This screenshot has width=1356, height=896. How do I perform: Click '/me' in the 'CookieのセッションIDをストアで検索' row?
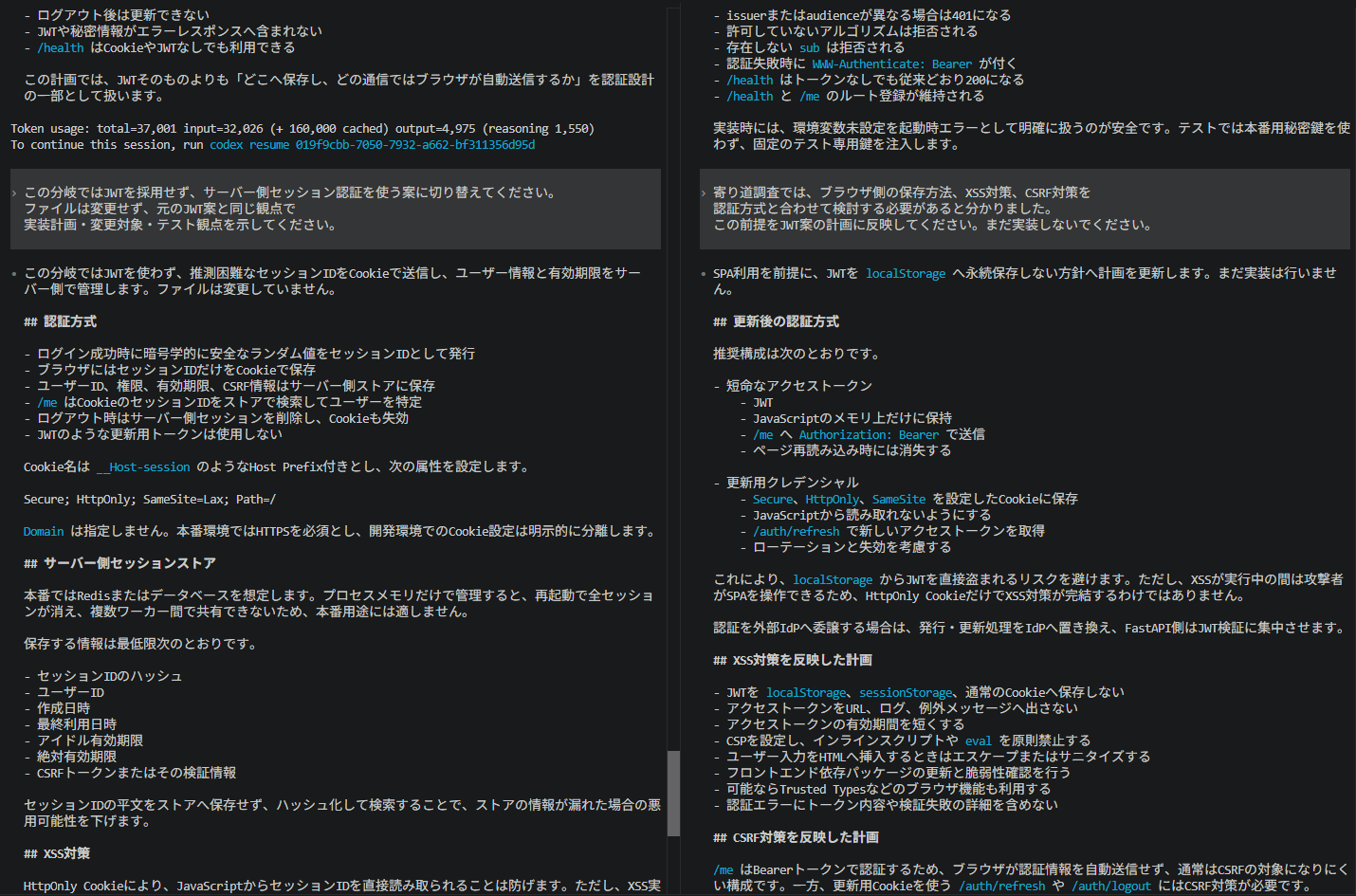(x=47, y=403)
